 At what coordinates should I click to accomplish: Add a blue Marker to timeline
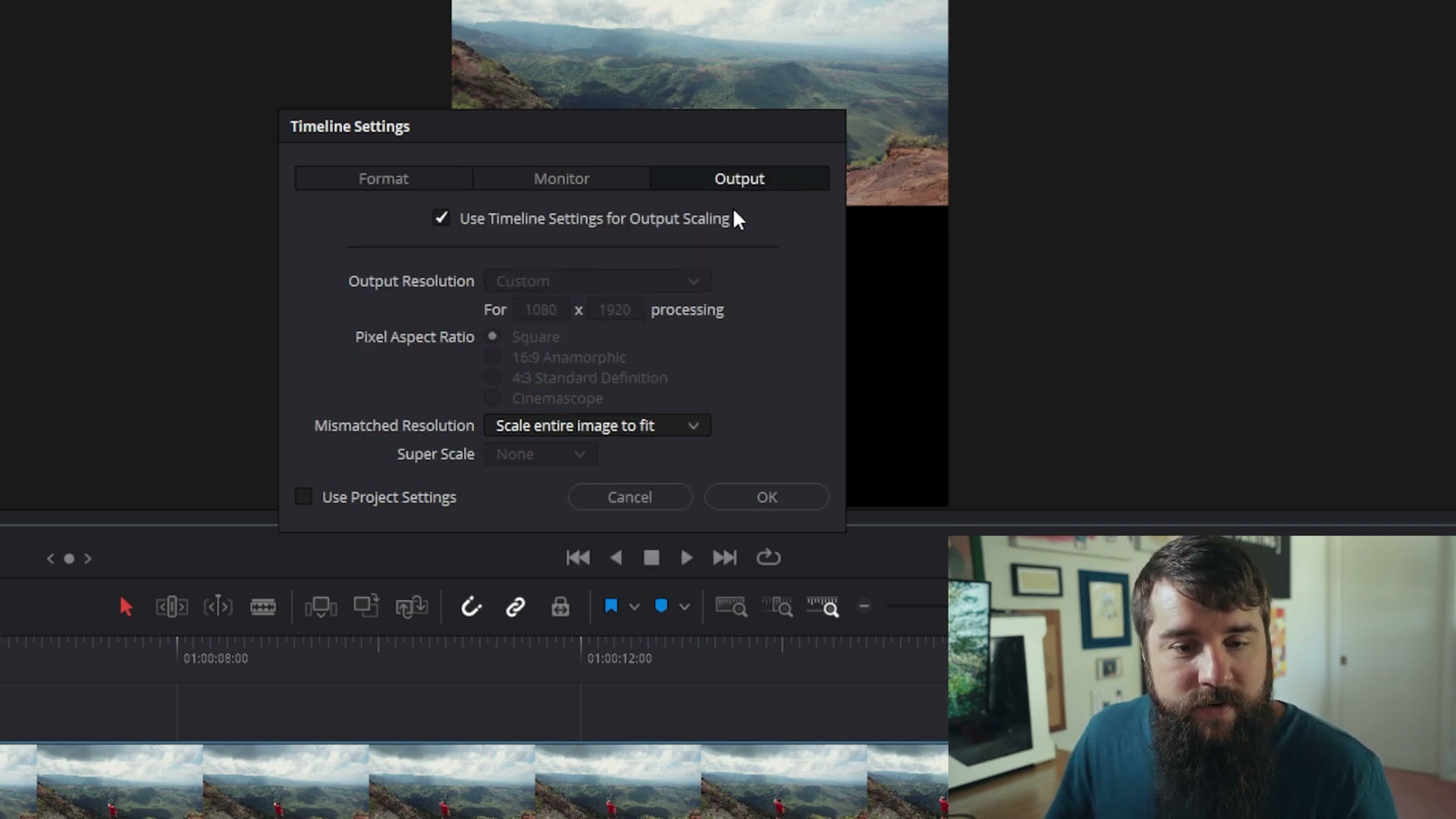pyautogui.click(x=661, y=606)
